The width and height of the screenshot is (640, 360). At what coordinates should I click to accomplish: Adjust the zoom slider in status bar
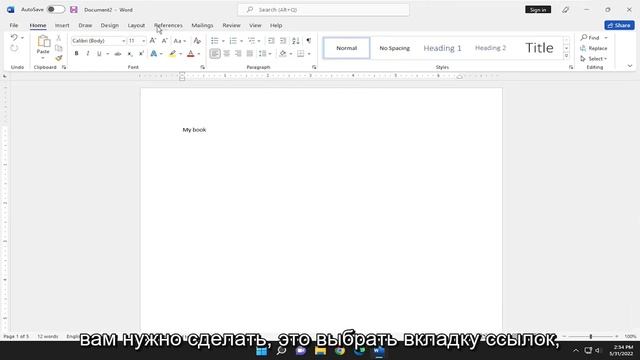591,336
